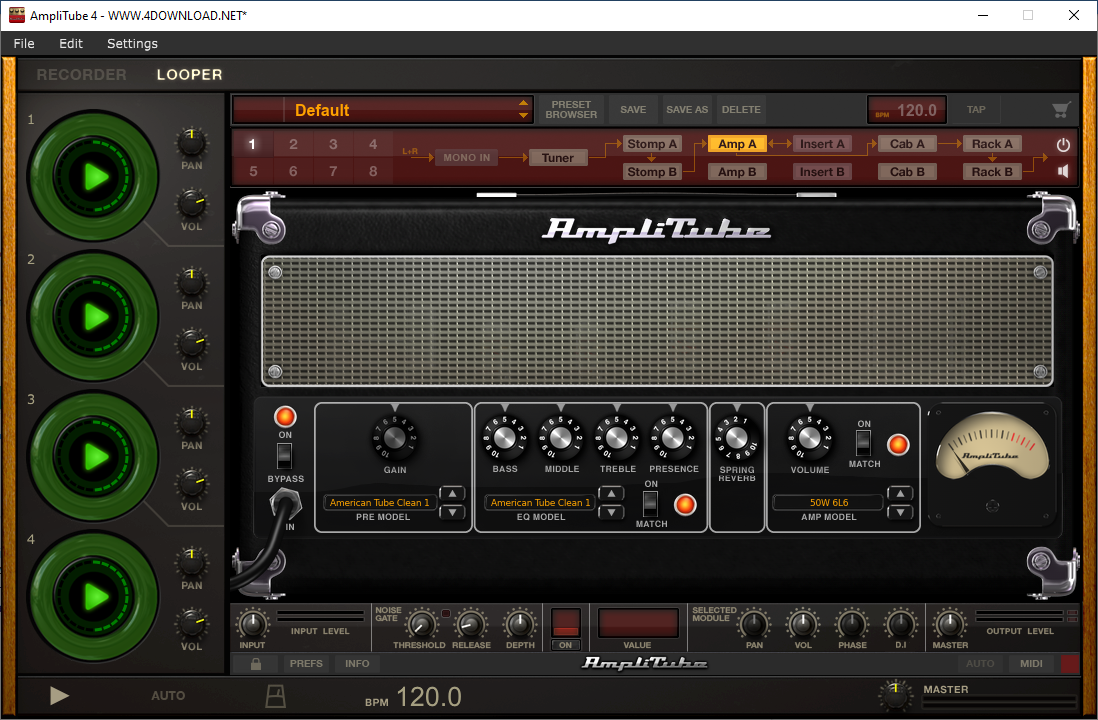Click the EQ MATCH red light

click(685, 504)
